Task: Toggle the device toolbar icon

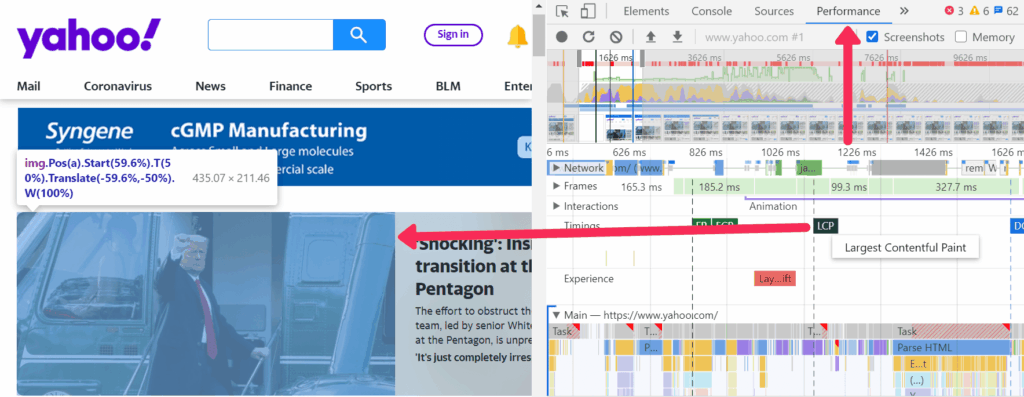Action: click(588, 11)
